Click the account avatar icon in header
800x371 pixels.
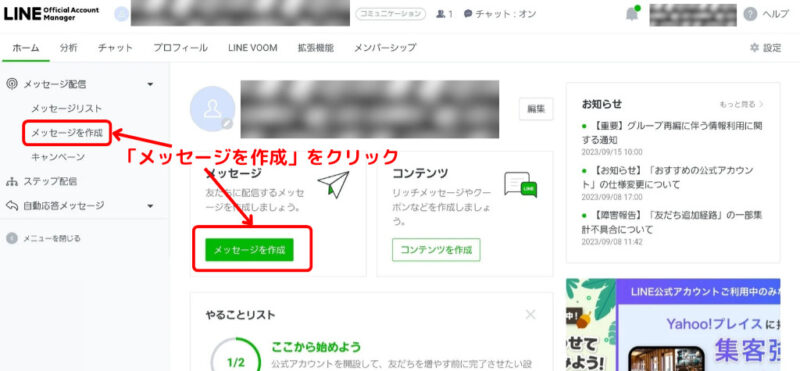pos(121,14)
